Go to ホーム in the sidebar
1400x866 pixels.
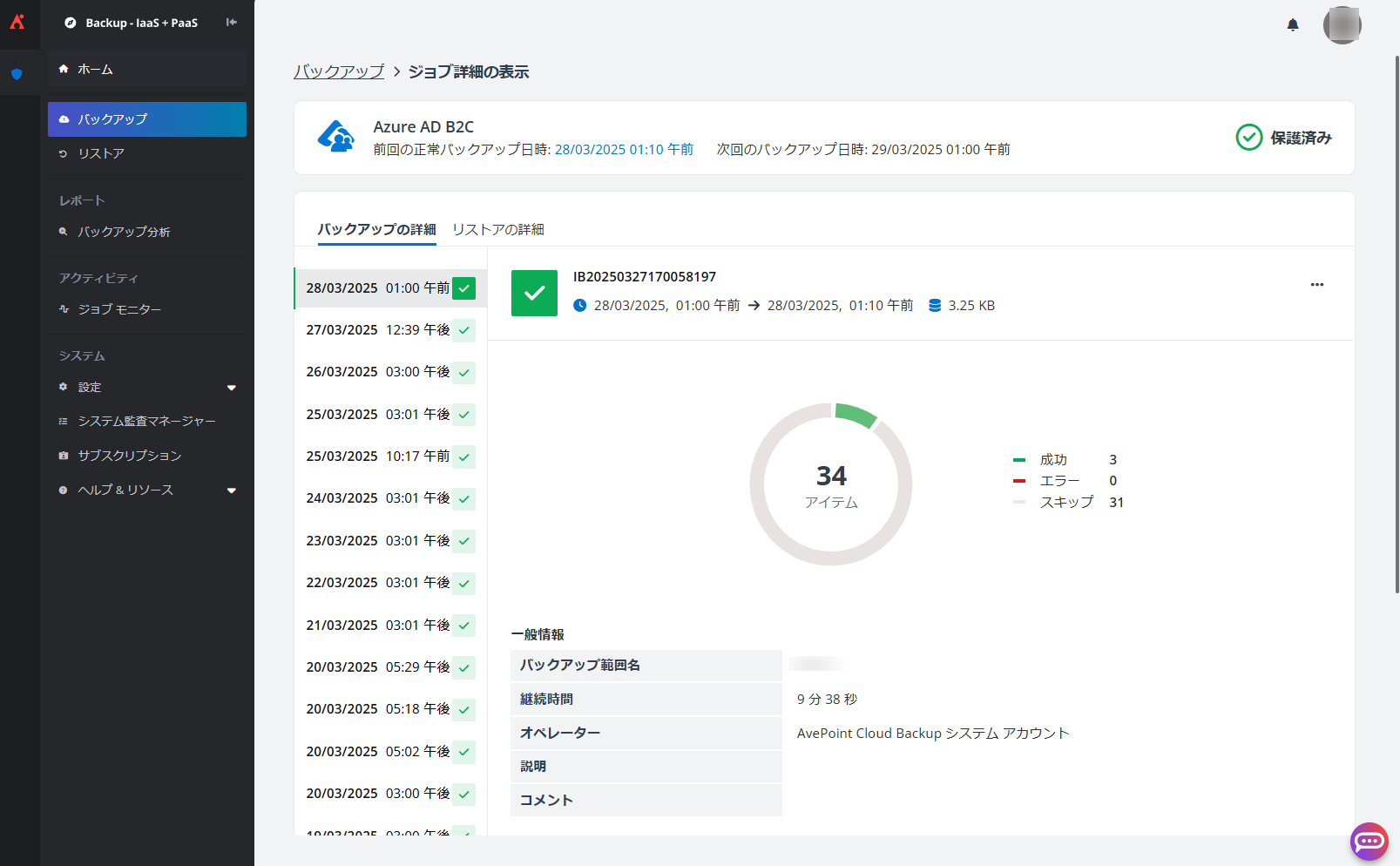(147, 69)
